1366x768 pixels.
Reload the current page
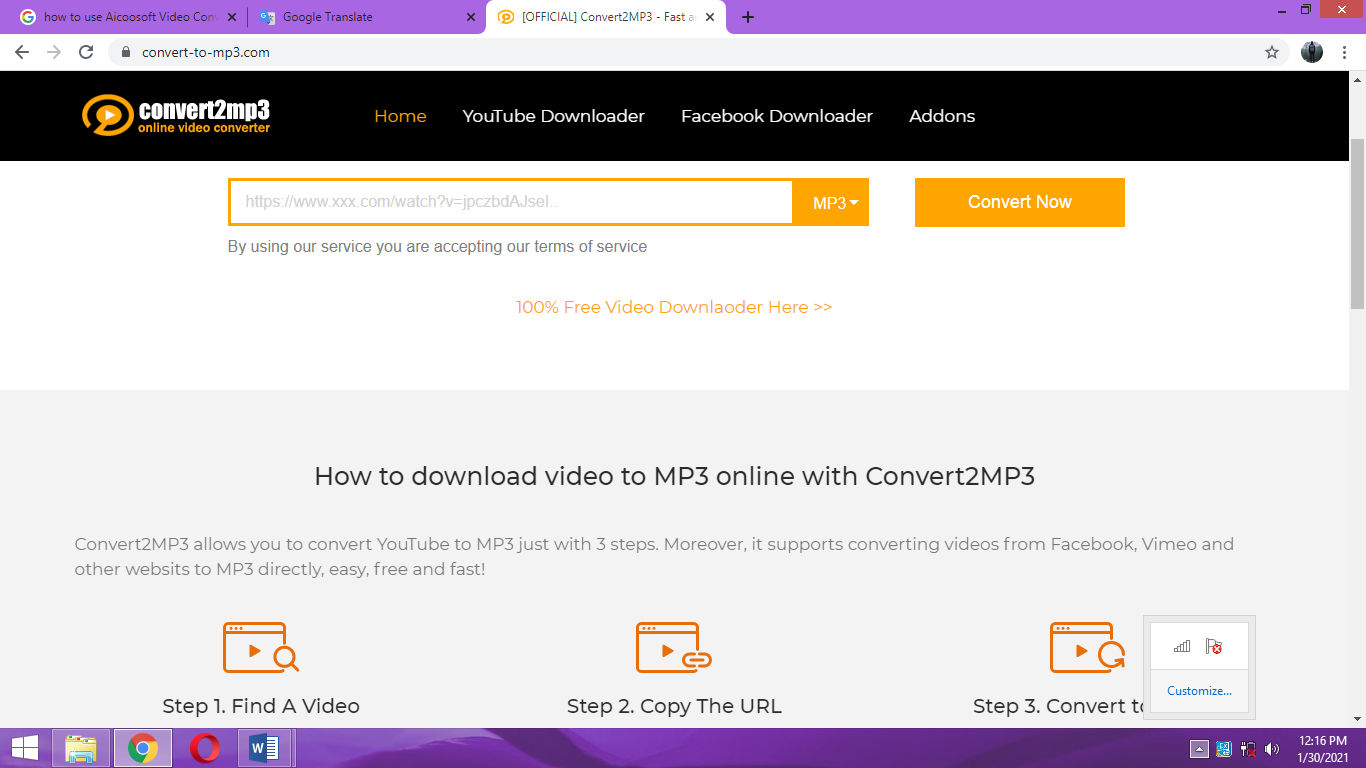[x=86, y=52]
